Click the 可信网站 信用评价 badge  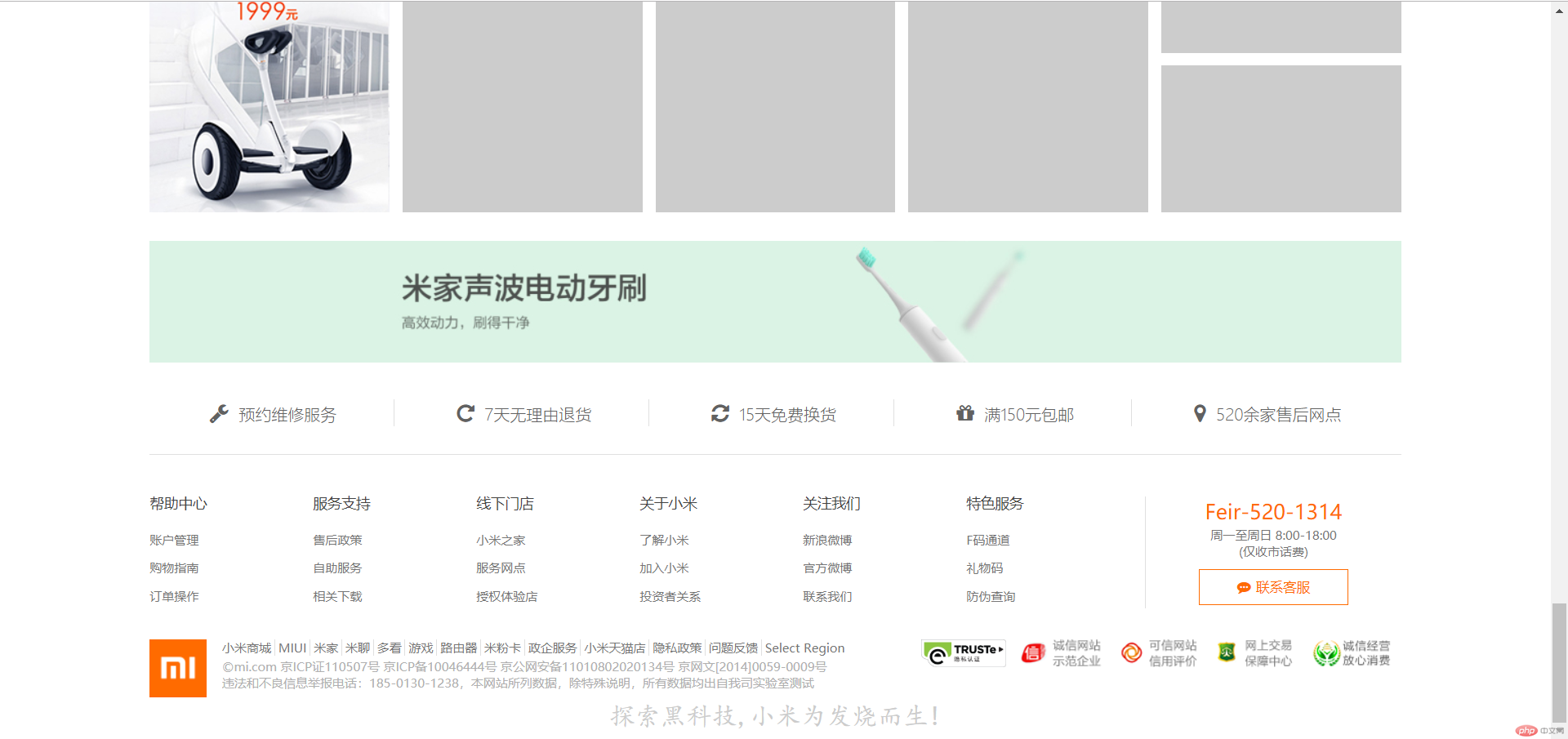click(1159, 653)
